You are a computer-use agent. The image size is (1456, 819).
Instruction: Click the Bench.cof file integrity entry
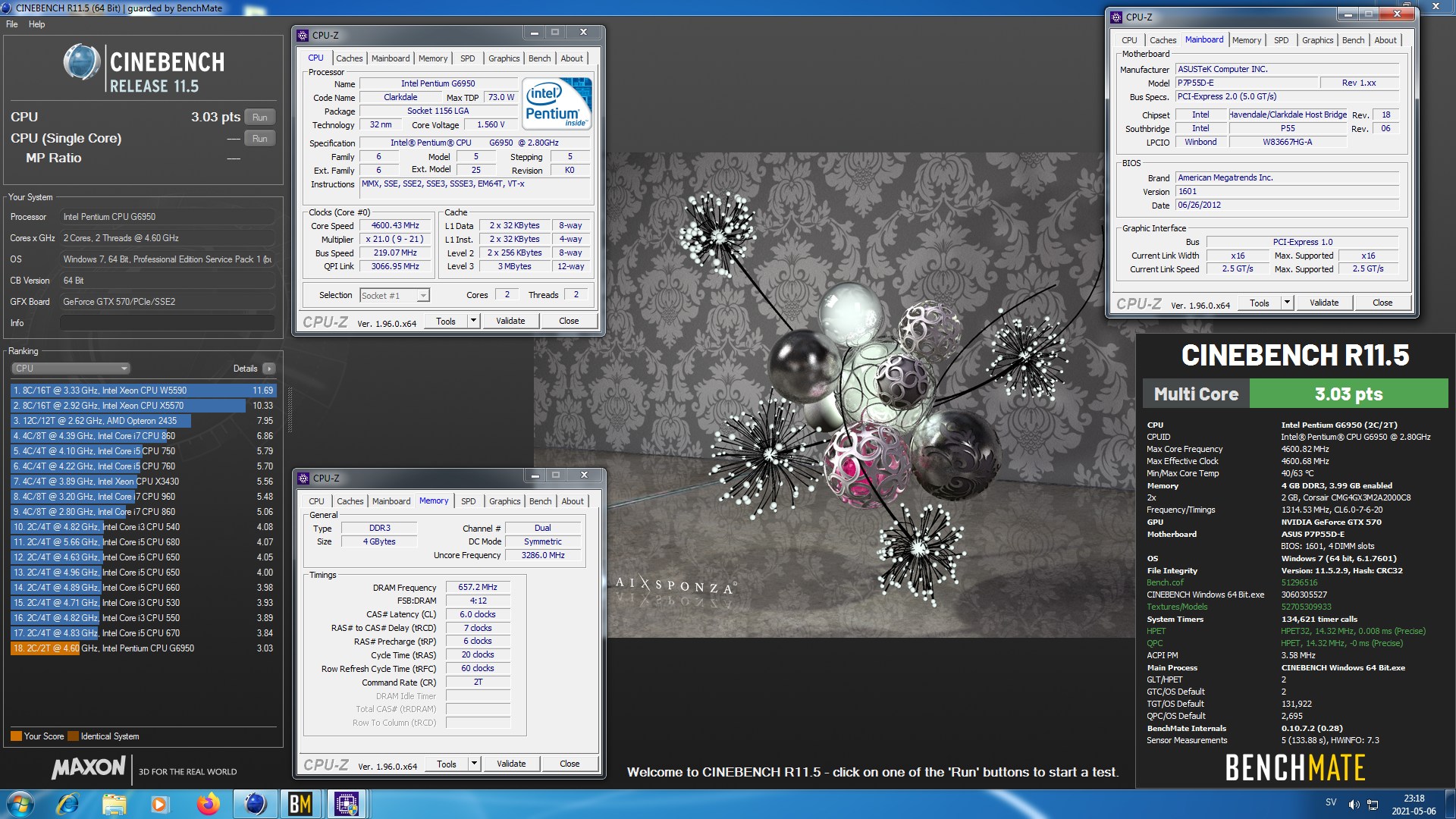coord(1165,582)
